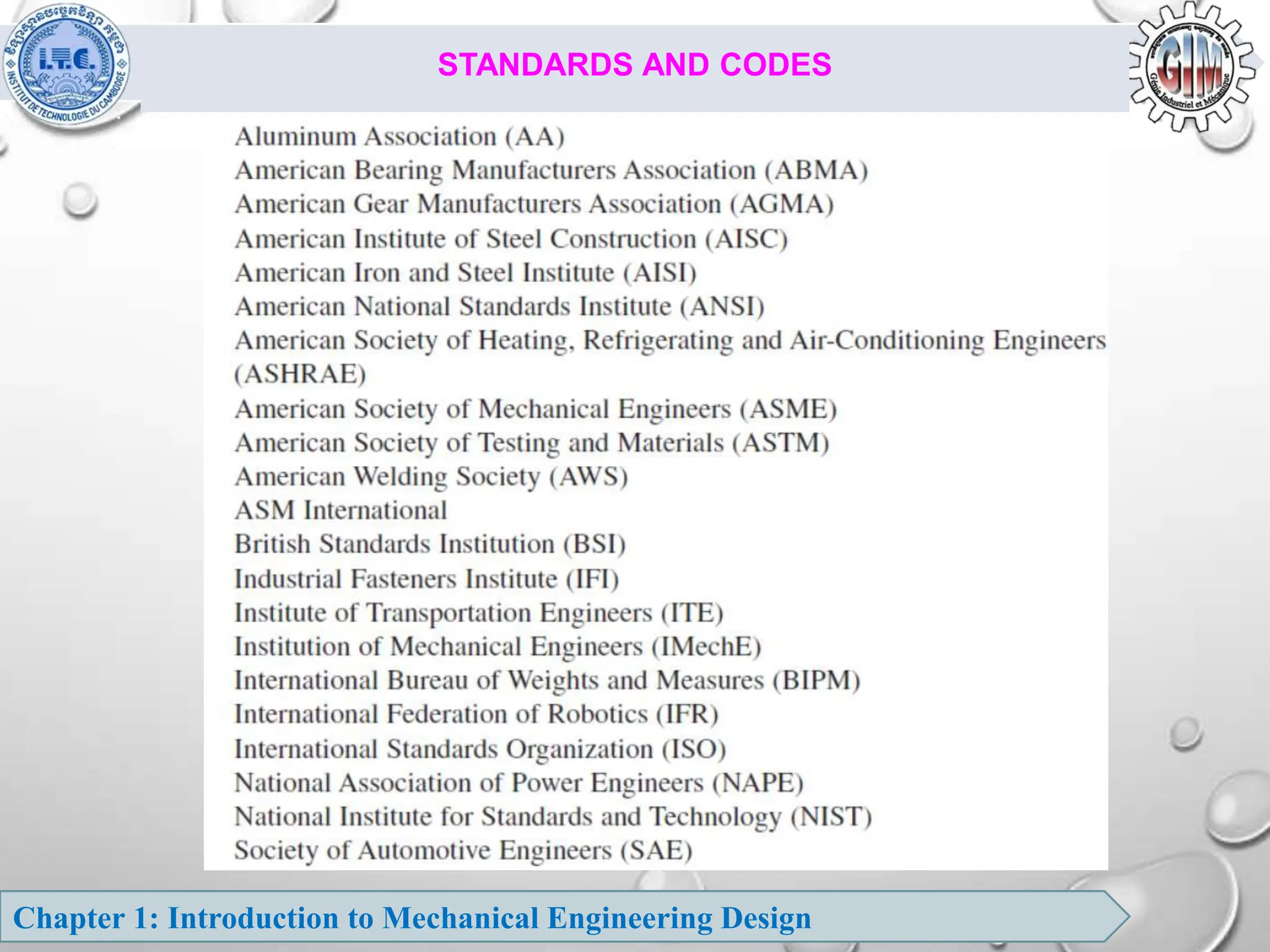This screenshot has width=1270, height=952.
Task: Click the Aluminum Association (AA) line
Action: point(399,137)
